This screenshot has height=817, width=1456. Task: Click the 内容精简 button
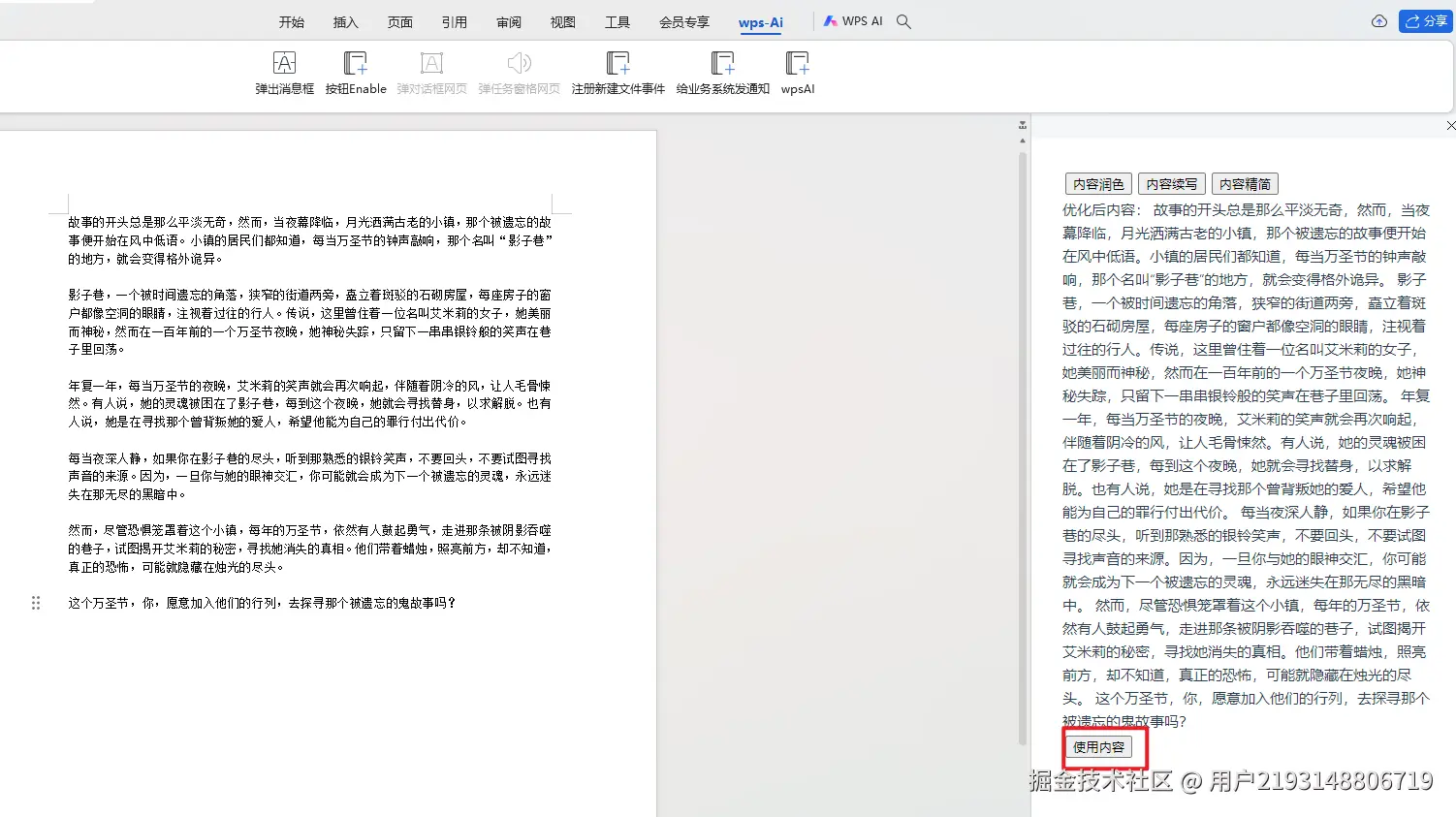[x=1245, y=184]
